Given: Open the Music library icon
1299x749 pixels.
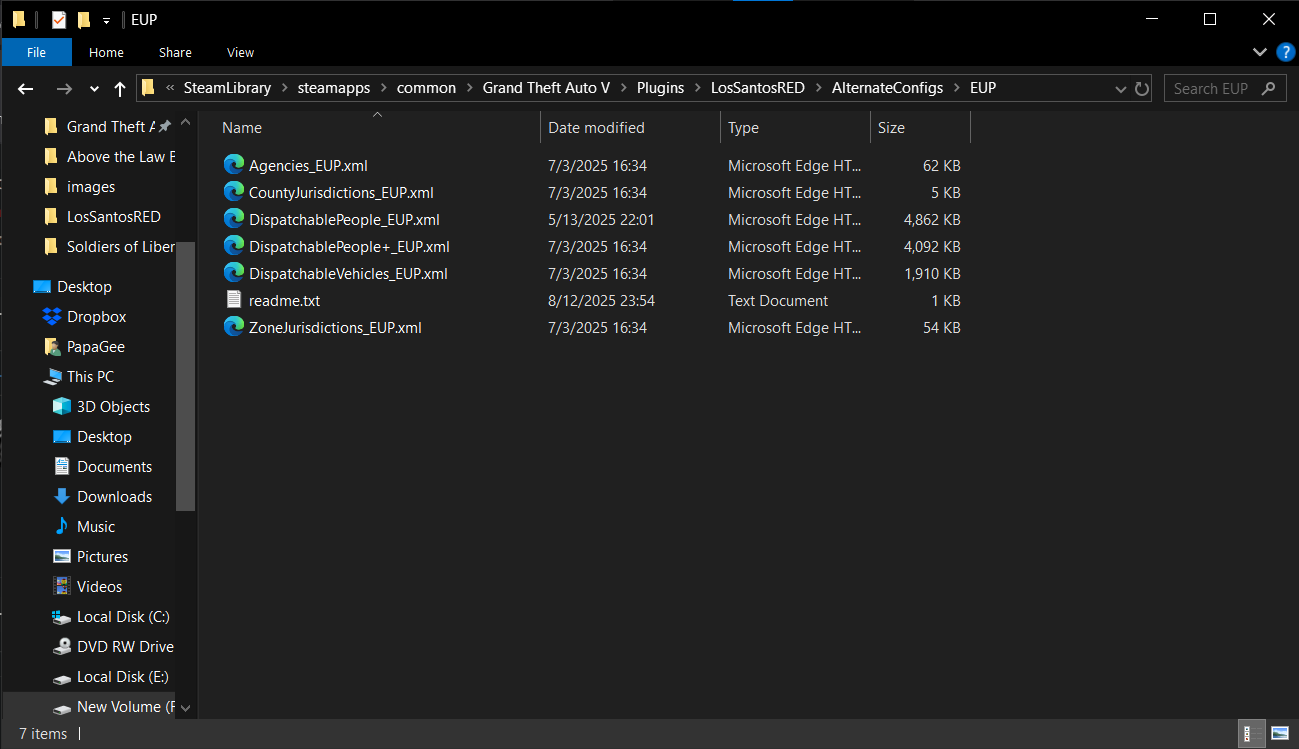Looking at the screenshot, I should pyautogui.click(x=61, y=527).
